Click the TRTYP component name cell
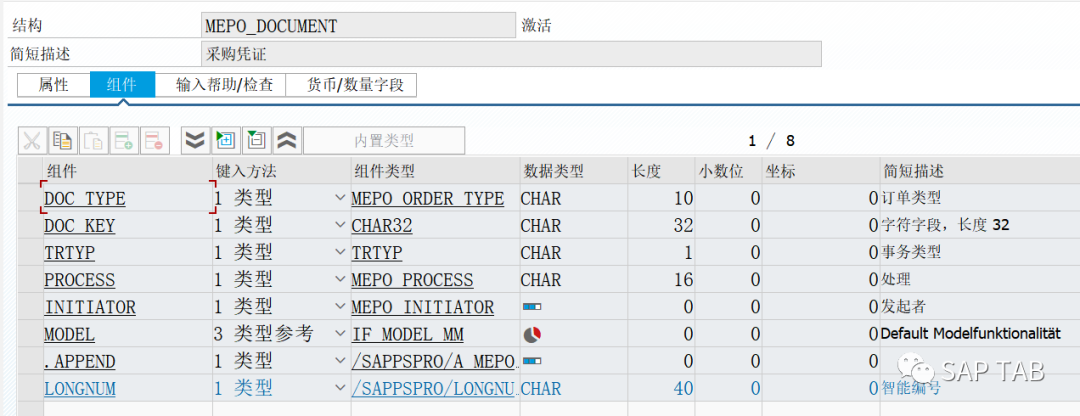Viewport: 1080px width, 416px height. 127,252
